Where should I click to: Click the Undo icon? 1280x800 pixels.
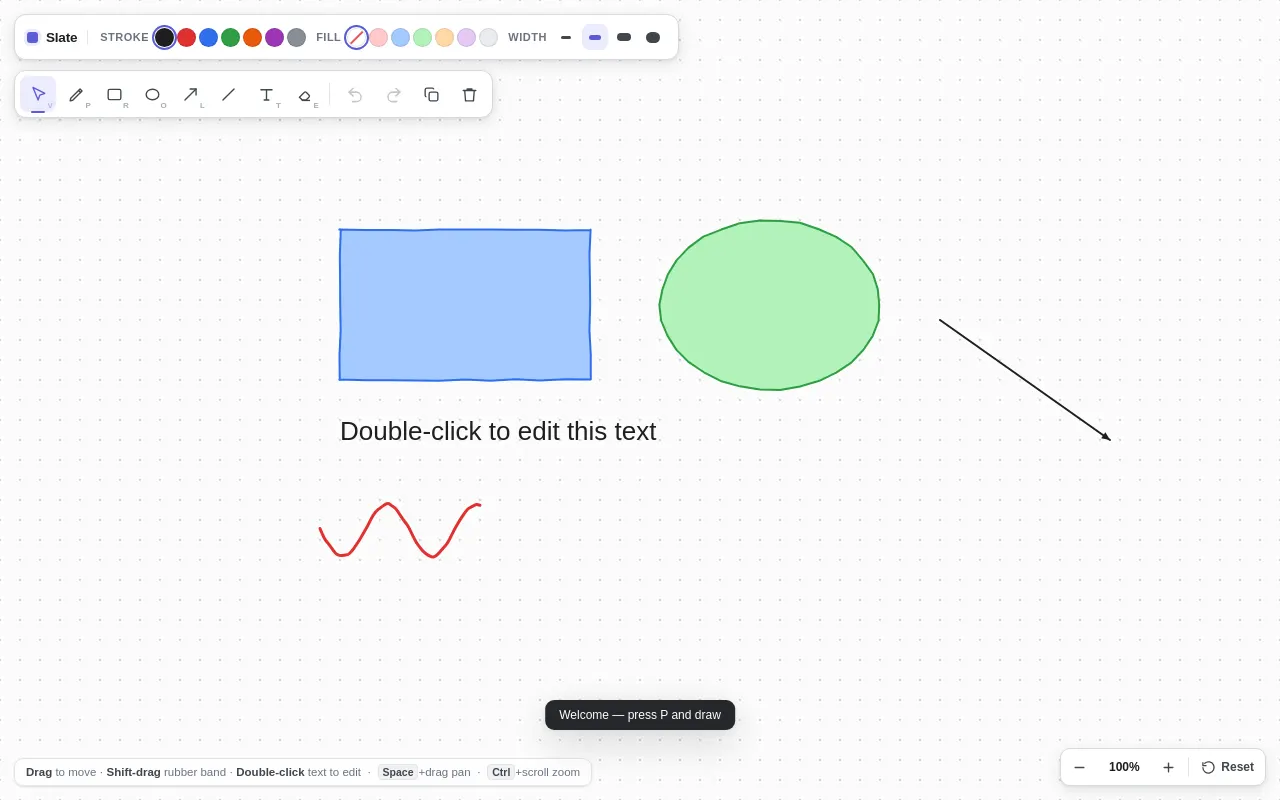355,94
